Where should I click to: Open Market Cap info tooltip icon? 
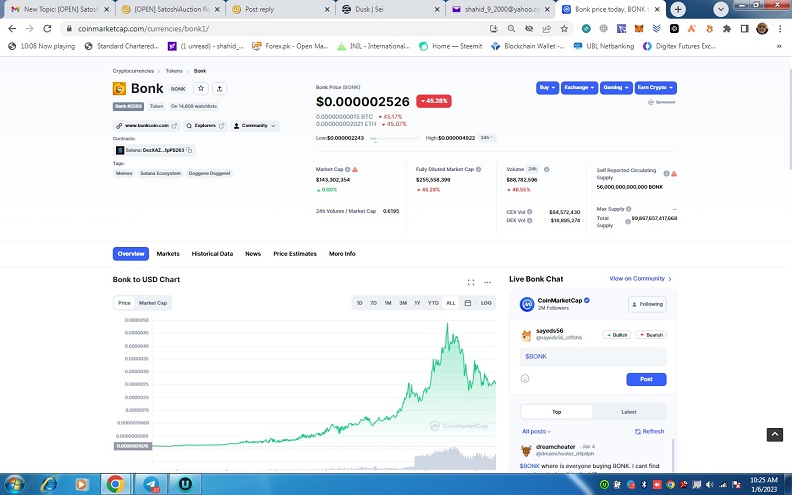(348, 170)
